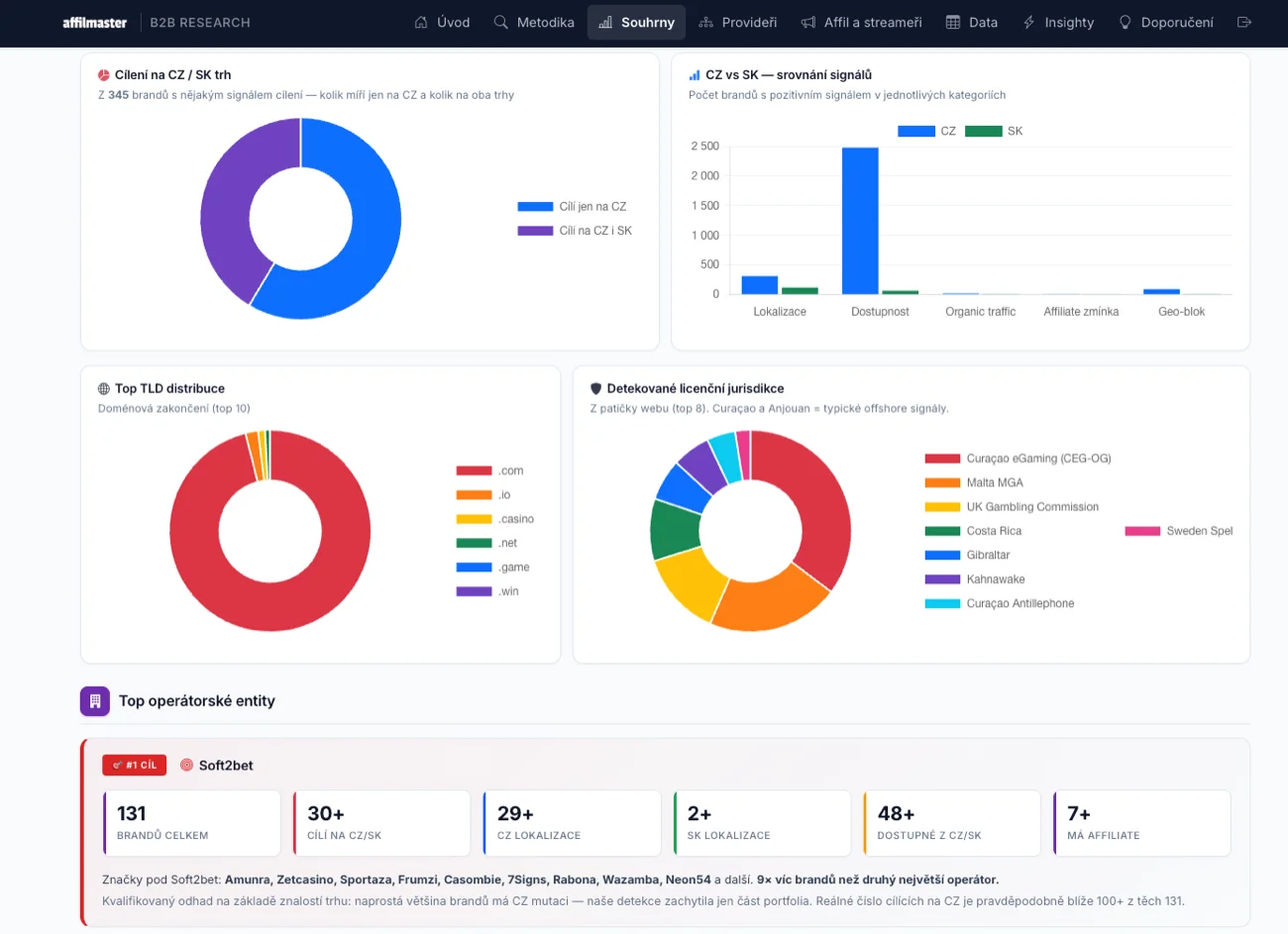This screenshot has height=934, width=1288.
Task: Click the Organic traffic axis label
Action: click(980, 312)
